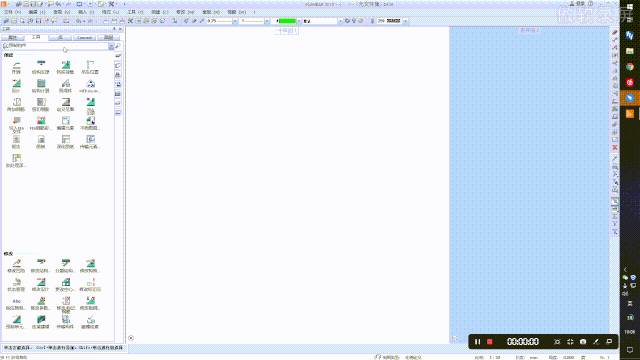Open the recorder pen annotation tool
The width and height of the screenshot is (640, 360).
click(596, 342)
